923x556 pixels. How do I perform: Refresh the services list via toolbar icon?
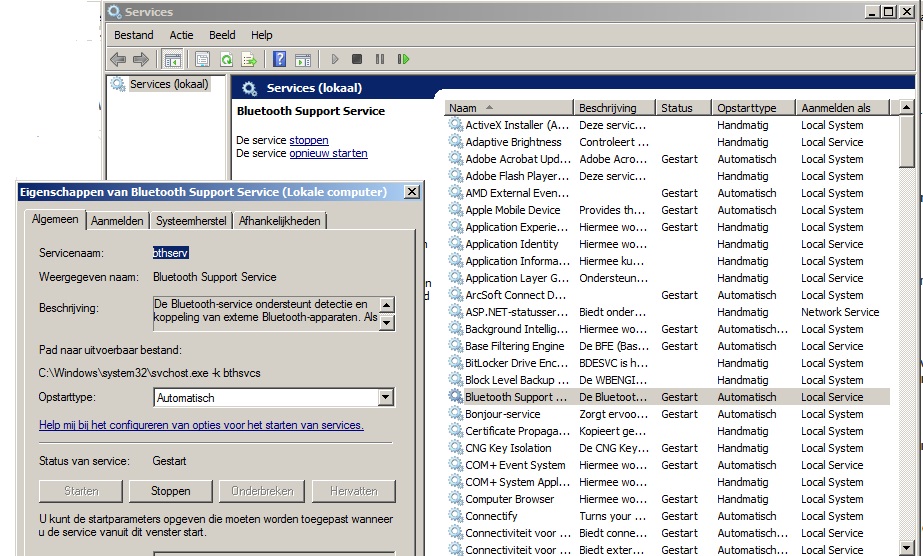[x=226, y=59]
